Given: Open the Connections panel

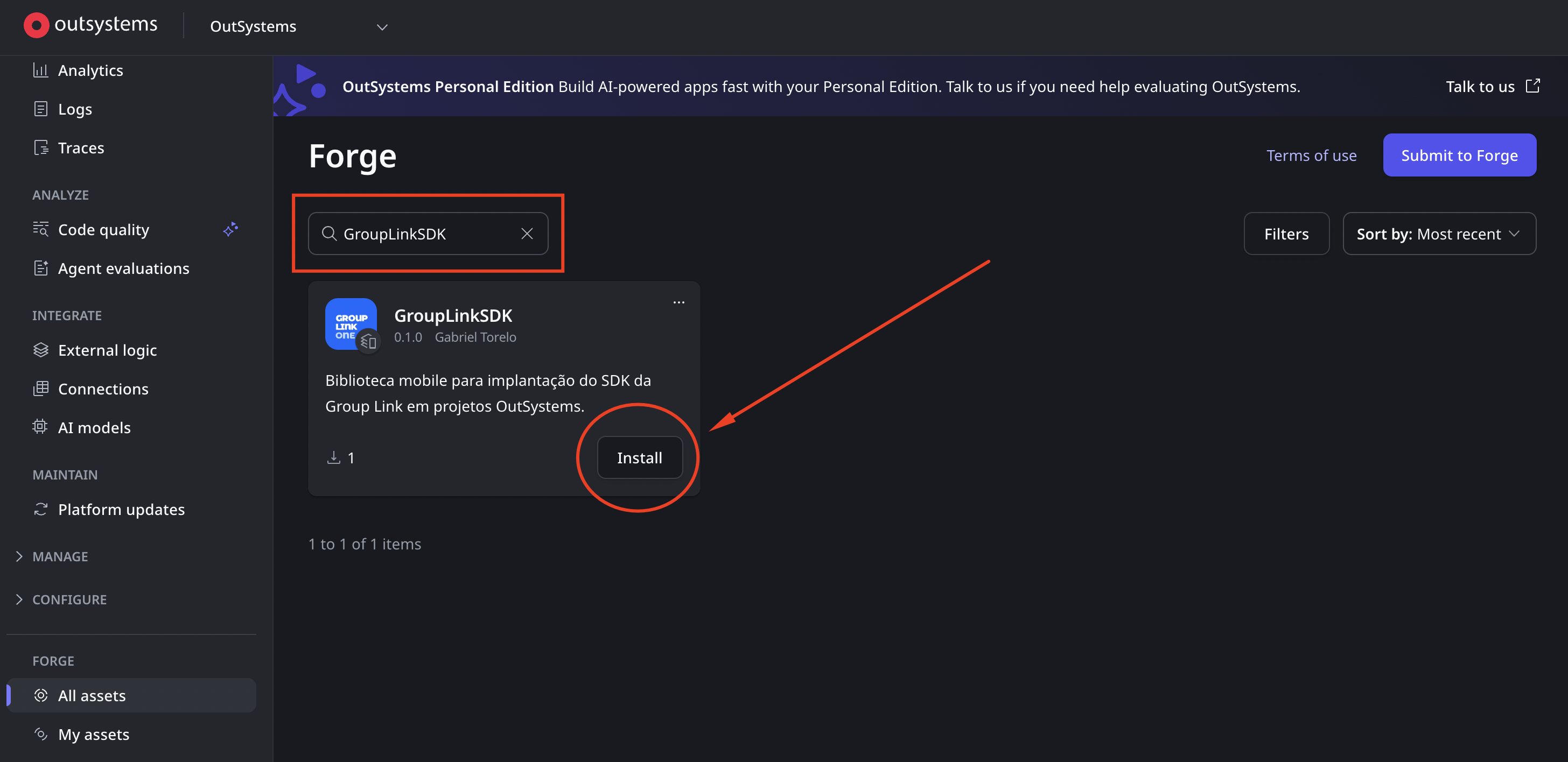Looking at the screenshot, I should 103,389.
